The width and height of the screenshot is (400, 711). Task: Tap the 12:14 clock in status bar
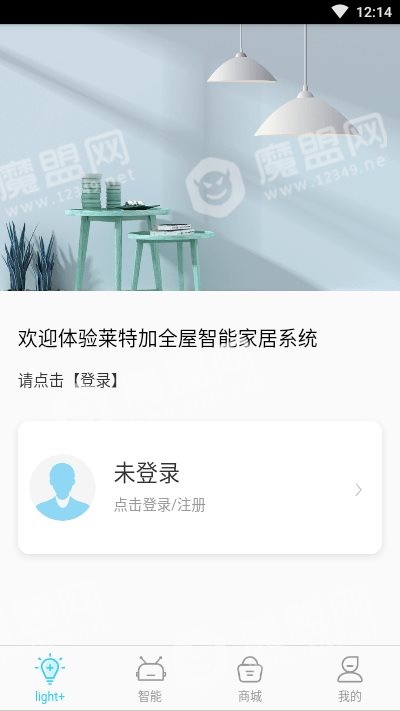pos(374,12)
